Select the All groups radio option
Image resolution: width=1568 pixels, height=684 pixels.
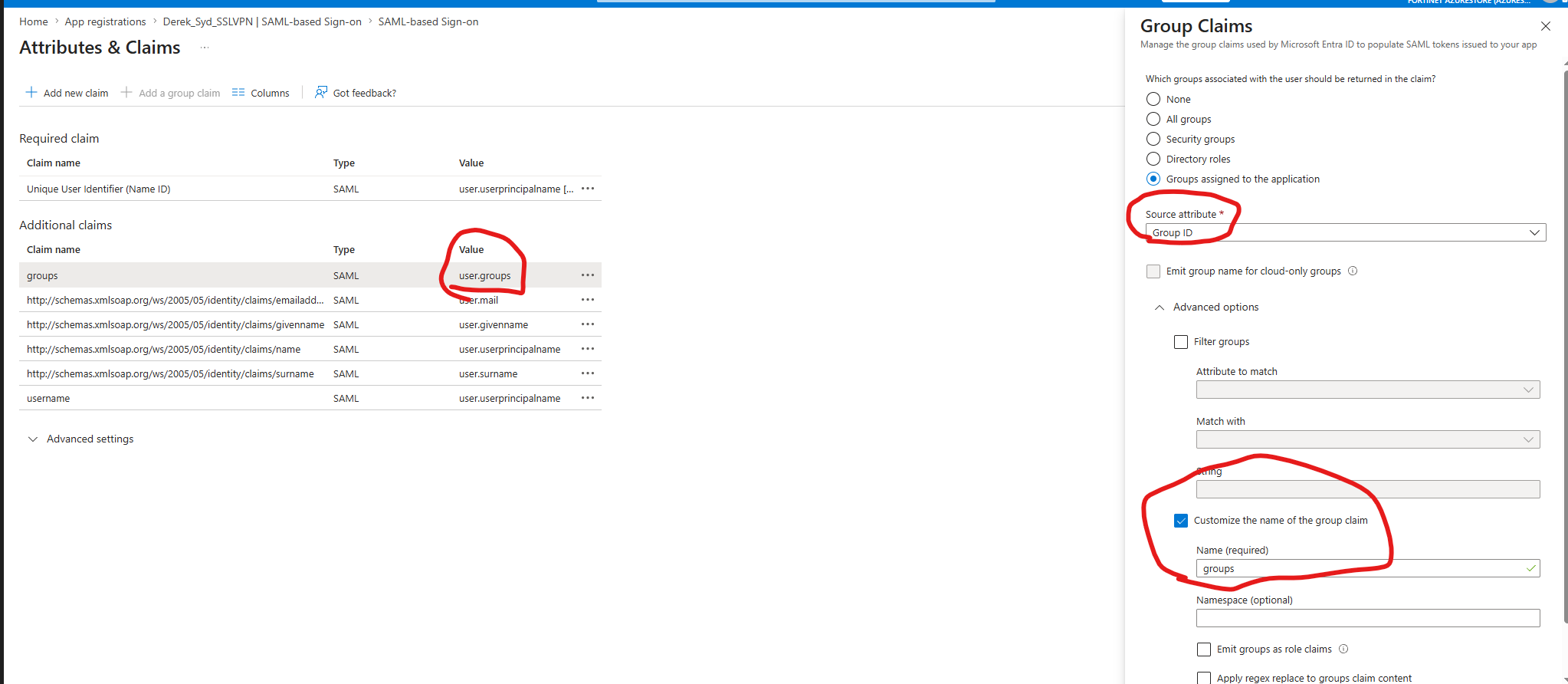(x=1153, y=119)
